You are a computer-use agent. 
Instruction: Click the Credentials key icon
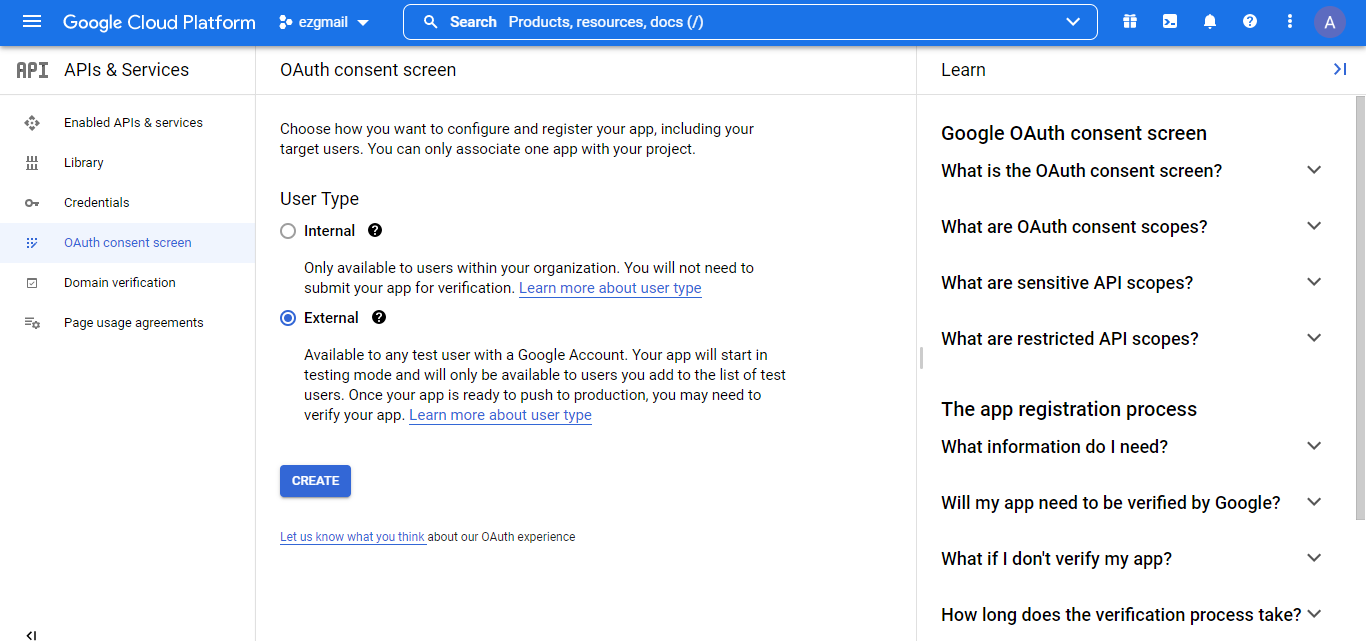pos(32,203)
